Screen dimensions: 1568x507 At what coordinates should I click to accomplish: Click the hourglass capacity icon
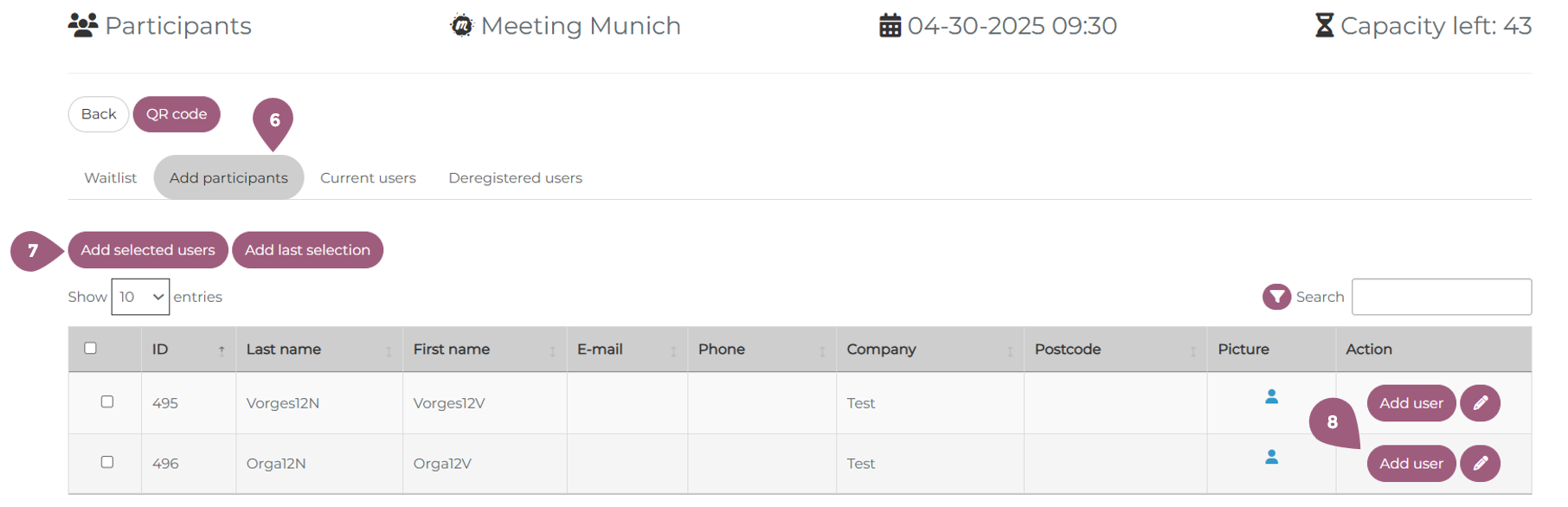1324,26
